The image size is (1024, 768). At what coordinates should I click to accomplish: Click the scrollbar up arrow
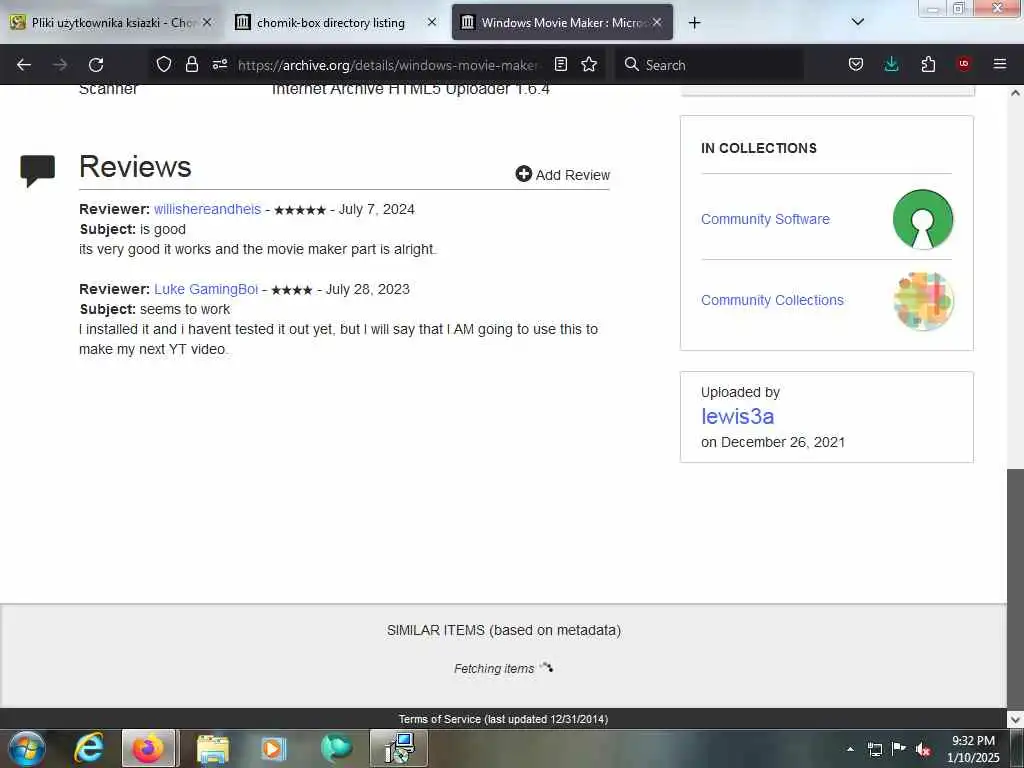point(1015,93)
